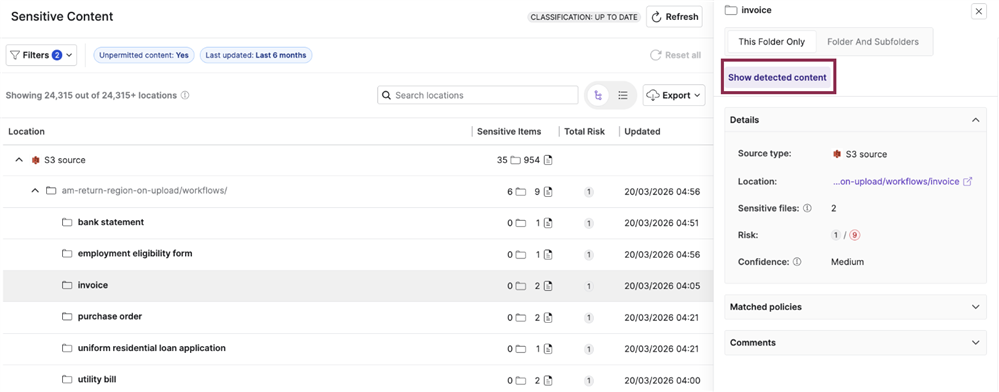Select the bank statement folder row
The image size is (999, 392).
coord(357,223)
